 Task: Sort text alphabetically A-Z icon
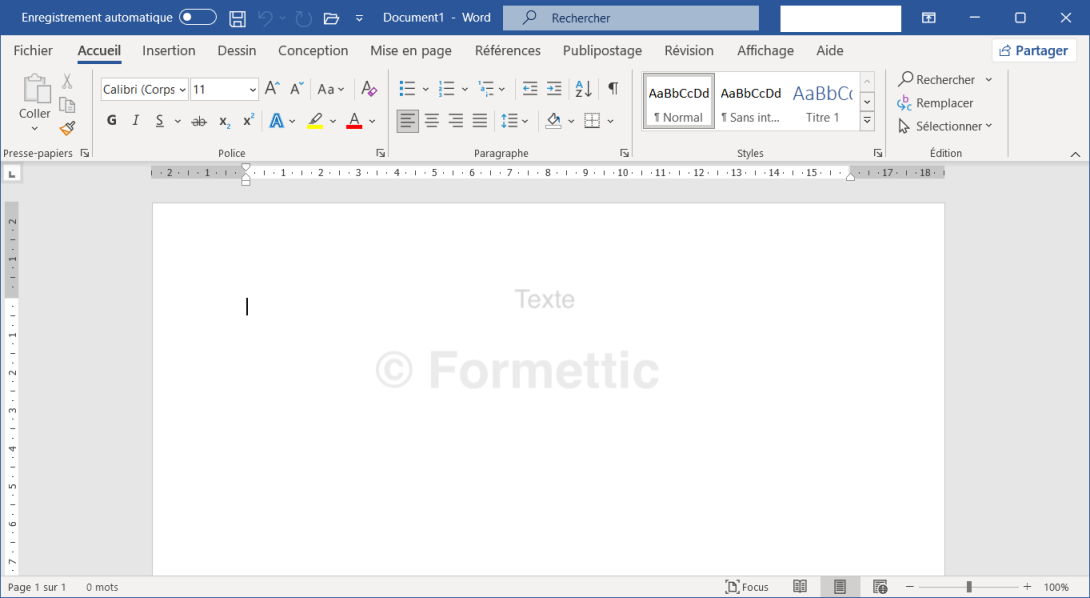pos(584,89)
